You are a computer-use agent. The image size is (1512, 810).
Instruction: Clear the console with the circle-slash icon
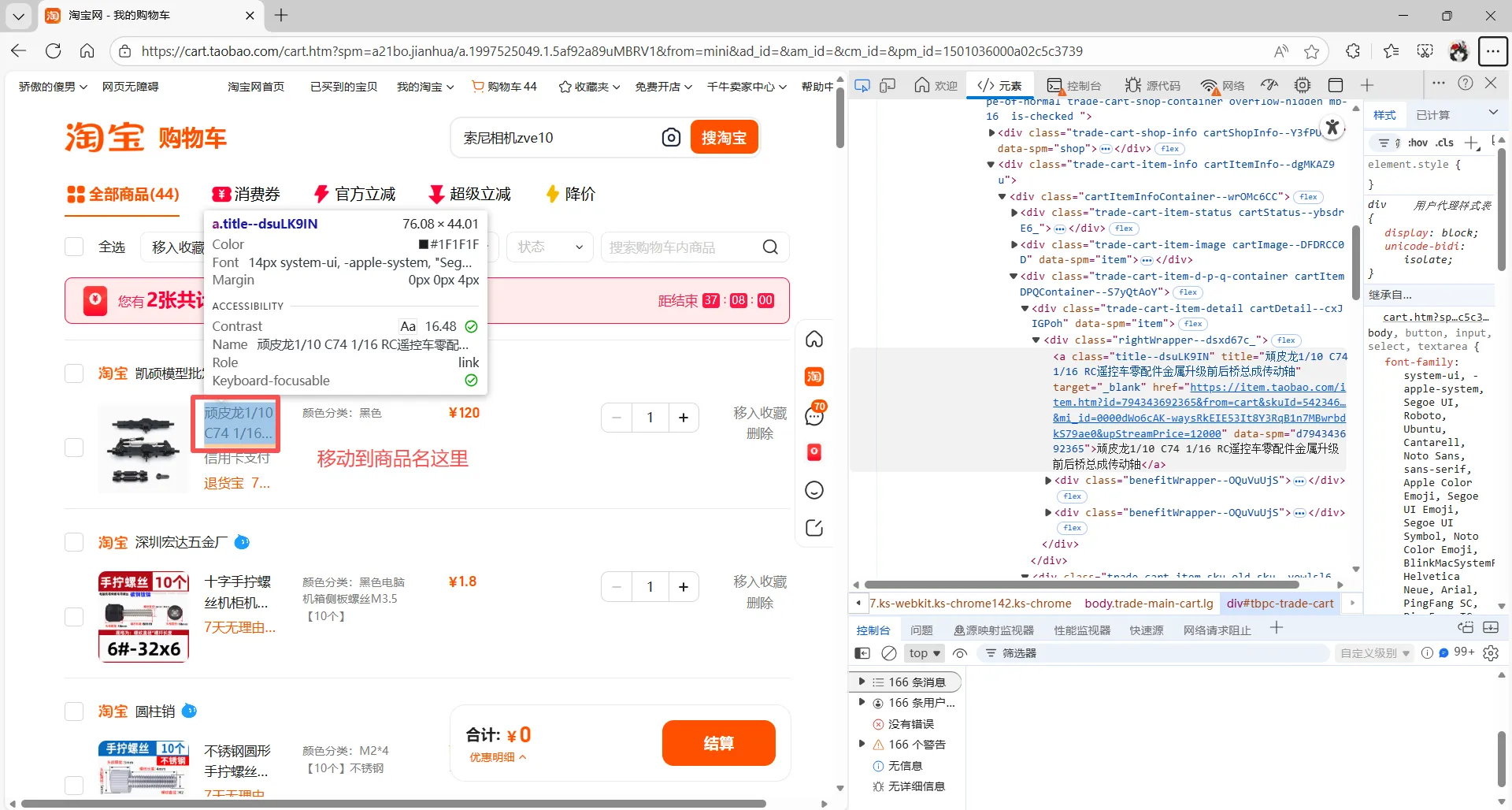pos(889,652)
